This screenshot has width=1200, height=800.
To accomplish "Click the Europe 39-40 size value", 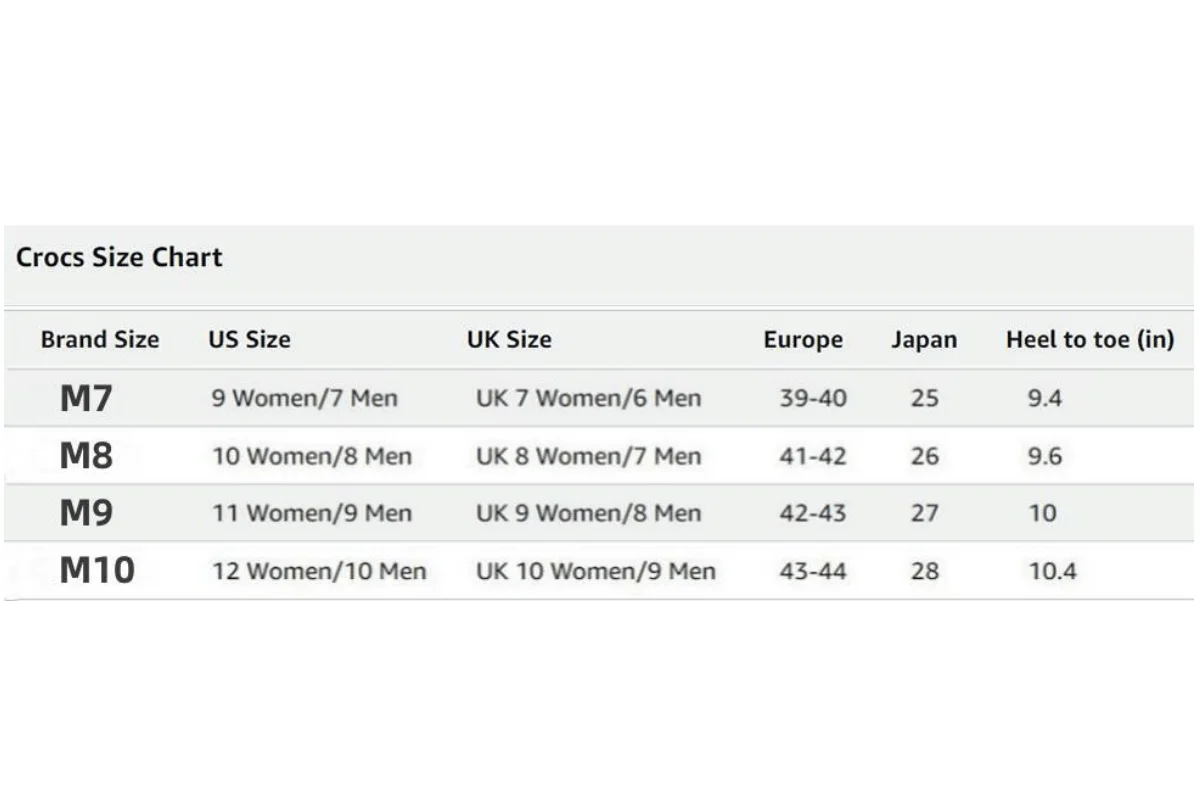I will pyautogui.click(x=813, y=399).
